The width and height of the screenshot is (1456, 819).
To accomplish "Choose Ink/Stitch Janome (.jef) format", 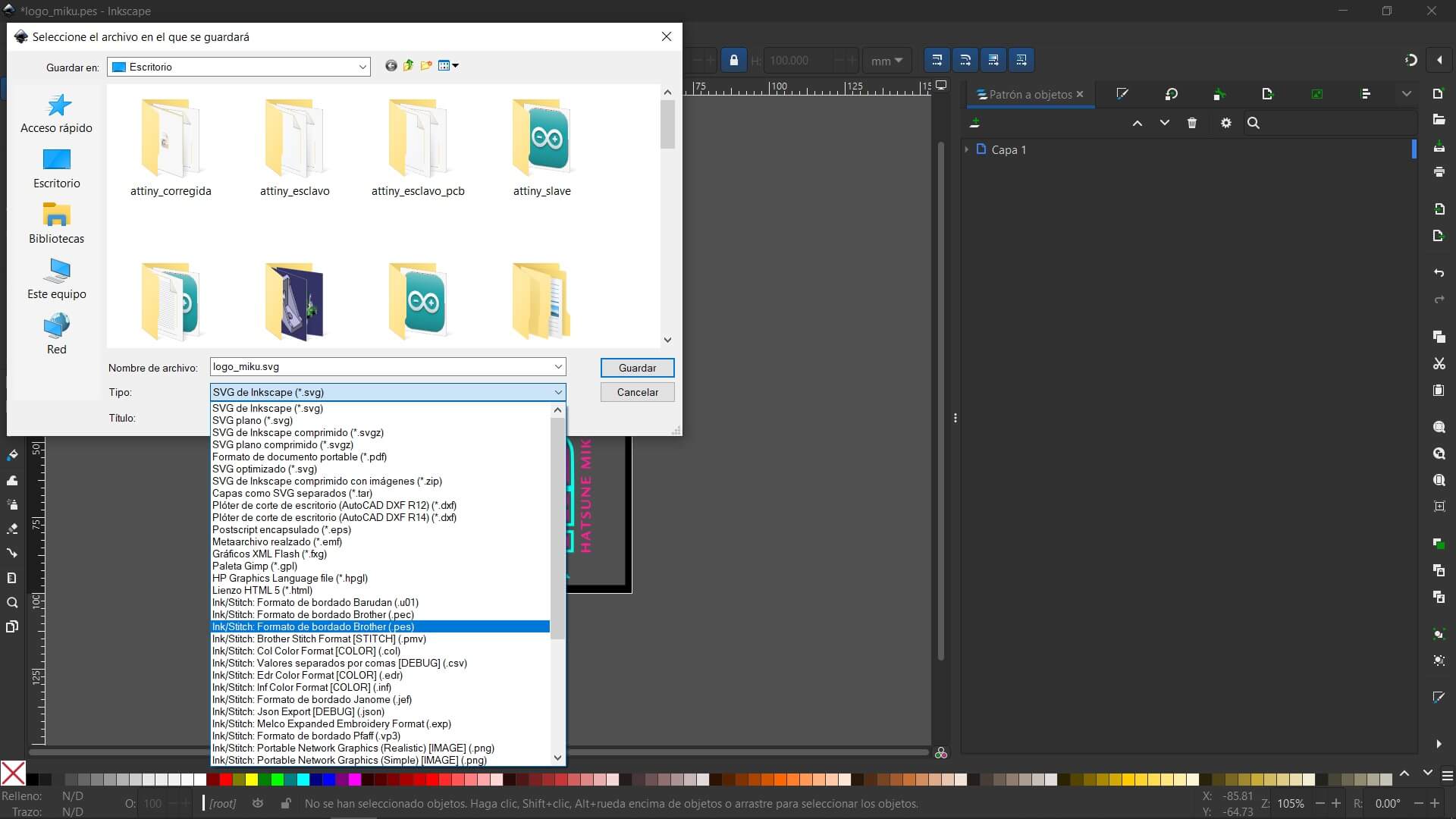I will point(312,699).
